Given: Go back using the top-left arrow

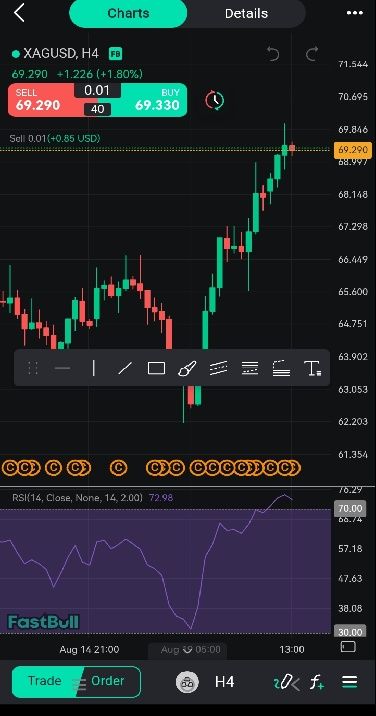Looking at the screenshot, I should point(19,13).
